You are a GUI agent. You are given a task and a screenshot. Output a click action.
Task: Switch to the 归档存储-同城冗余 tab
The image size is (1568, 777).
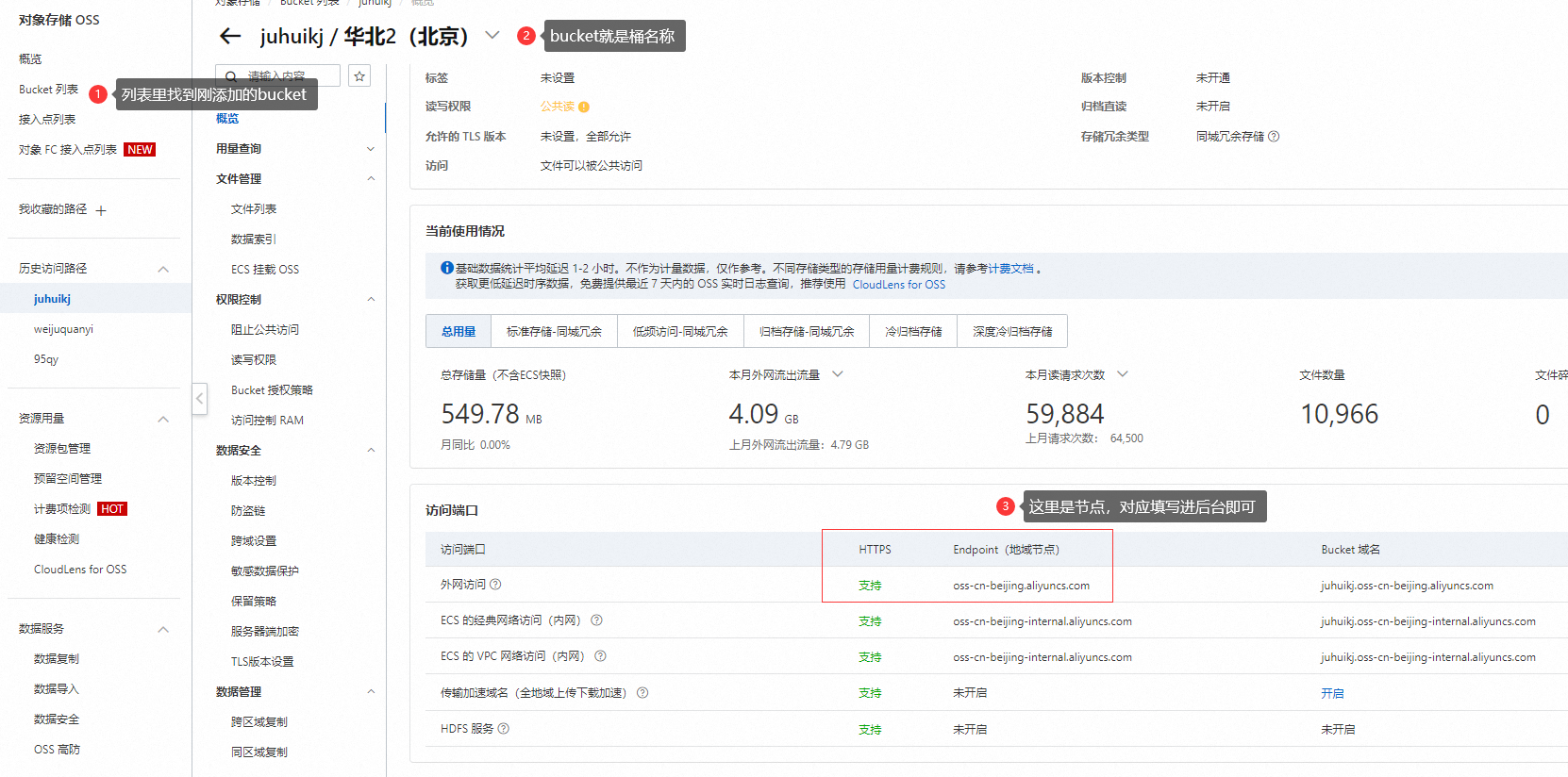pyautogui.click(x=807, y=331)
